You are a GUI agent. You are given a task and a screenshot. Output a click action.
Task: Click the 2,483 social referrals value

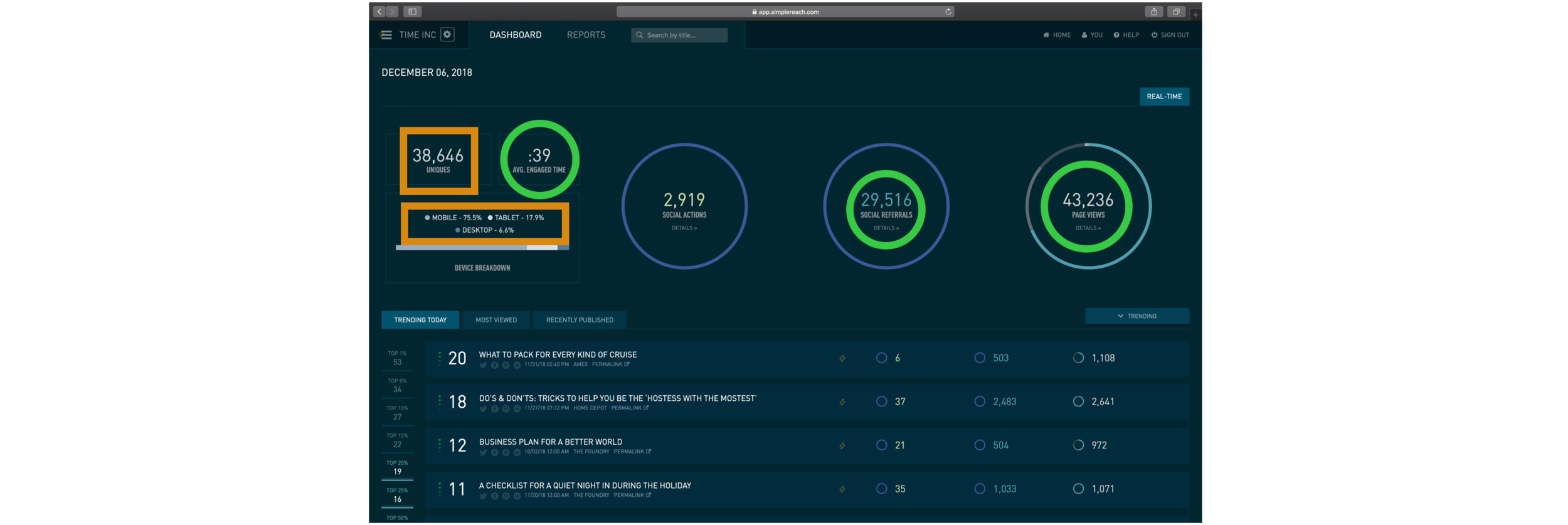(x=1004, y=402)
